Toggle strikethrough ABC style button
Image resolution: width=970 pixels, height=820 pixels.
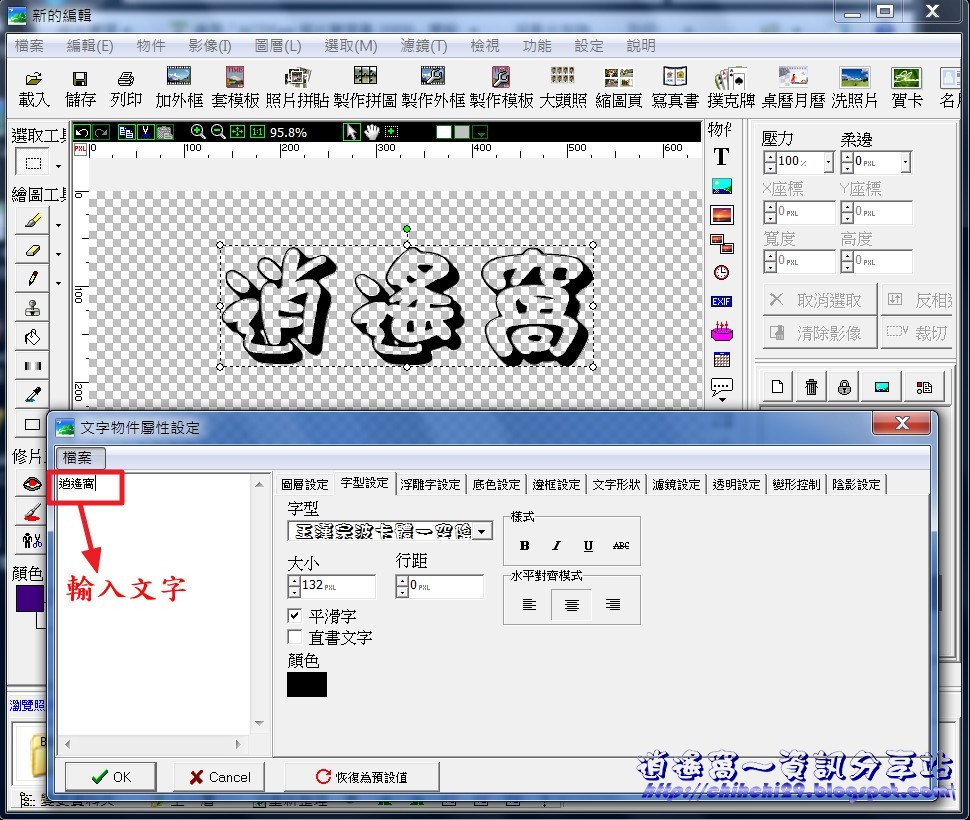(621, 545)
